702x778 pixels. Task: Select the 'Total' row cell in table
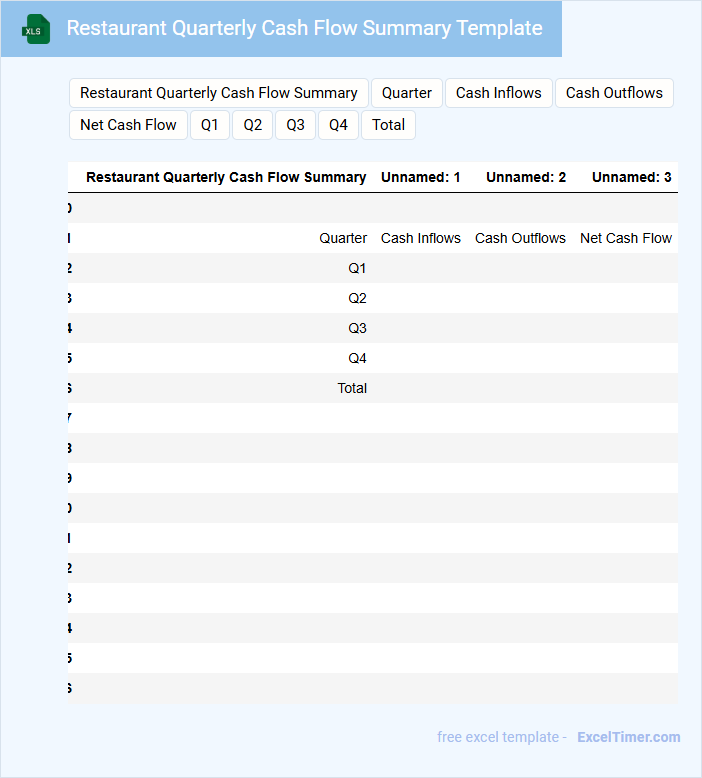pos(352,388)
